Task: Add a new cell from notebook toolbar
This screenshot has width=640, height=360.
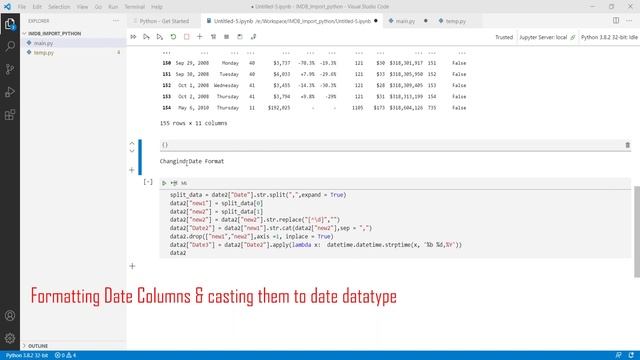Action: (200, 37)
